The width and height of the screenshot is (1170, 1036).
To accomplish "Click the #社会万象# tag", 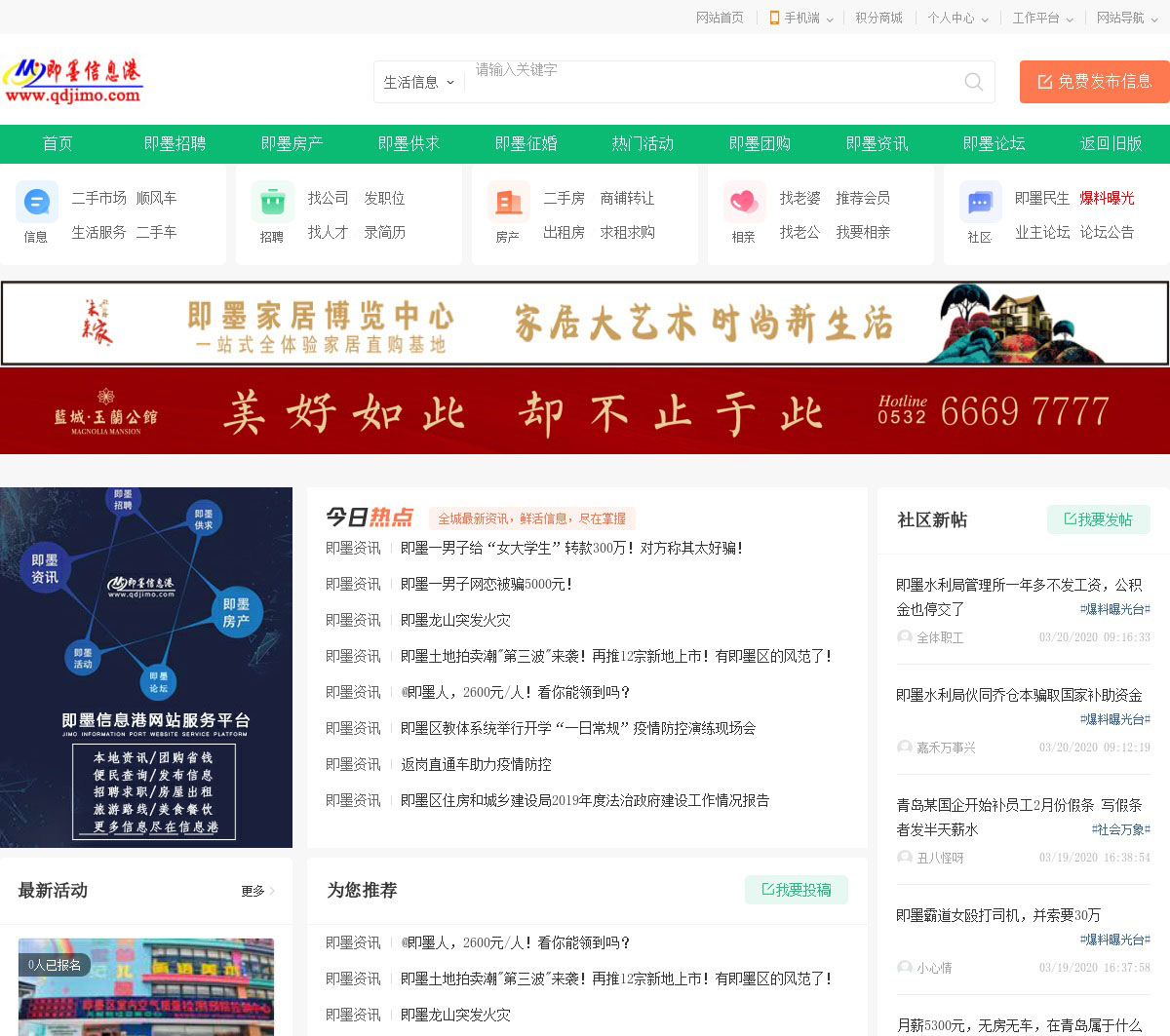I will click(1121, 829).
